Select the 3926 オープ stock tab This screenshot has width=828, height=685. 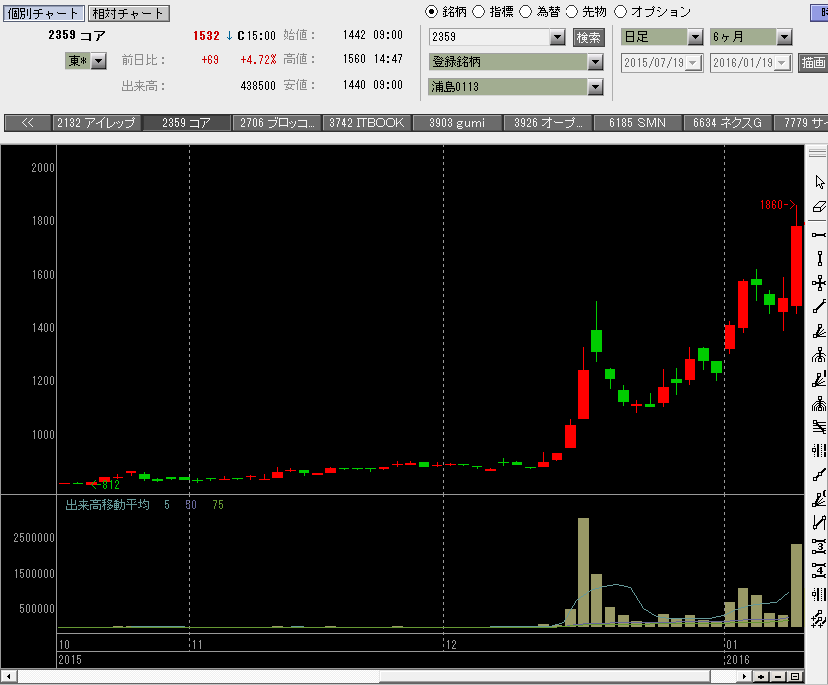(x=548, y=123)
